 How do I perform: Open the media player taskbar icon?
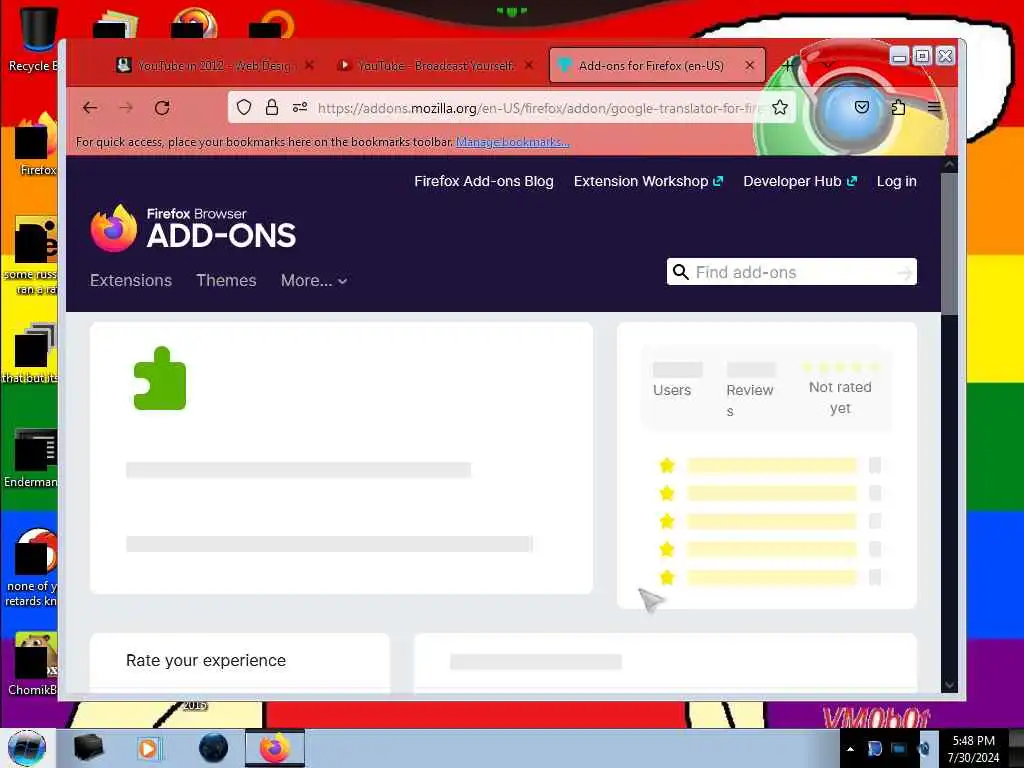click(148, 748)
